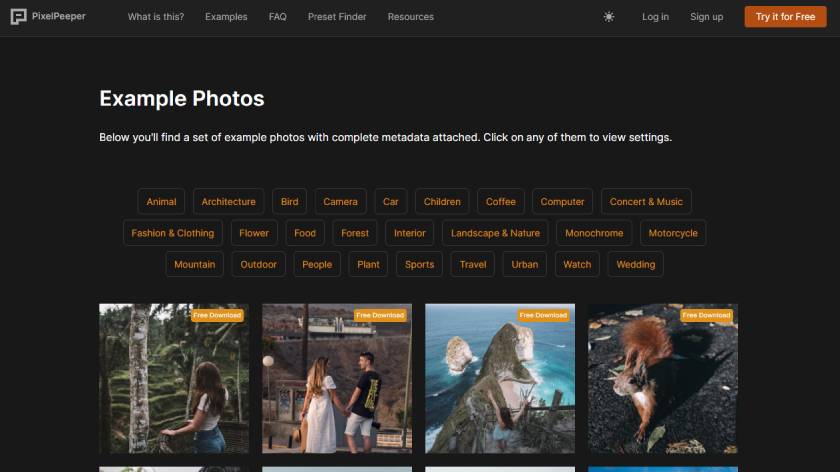840x472 pixels.
Task: Click the Try it for Free button
Action: [x=785, y=17]
